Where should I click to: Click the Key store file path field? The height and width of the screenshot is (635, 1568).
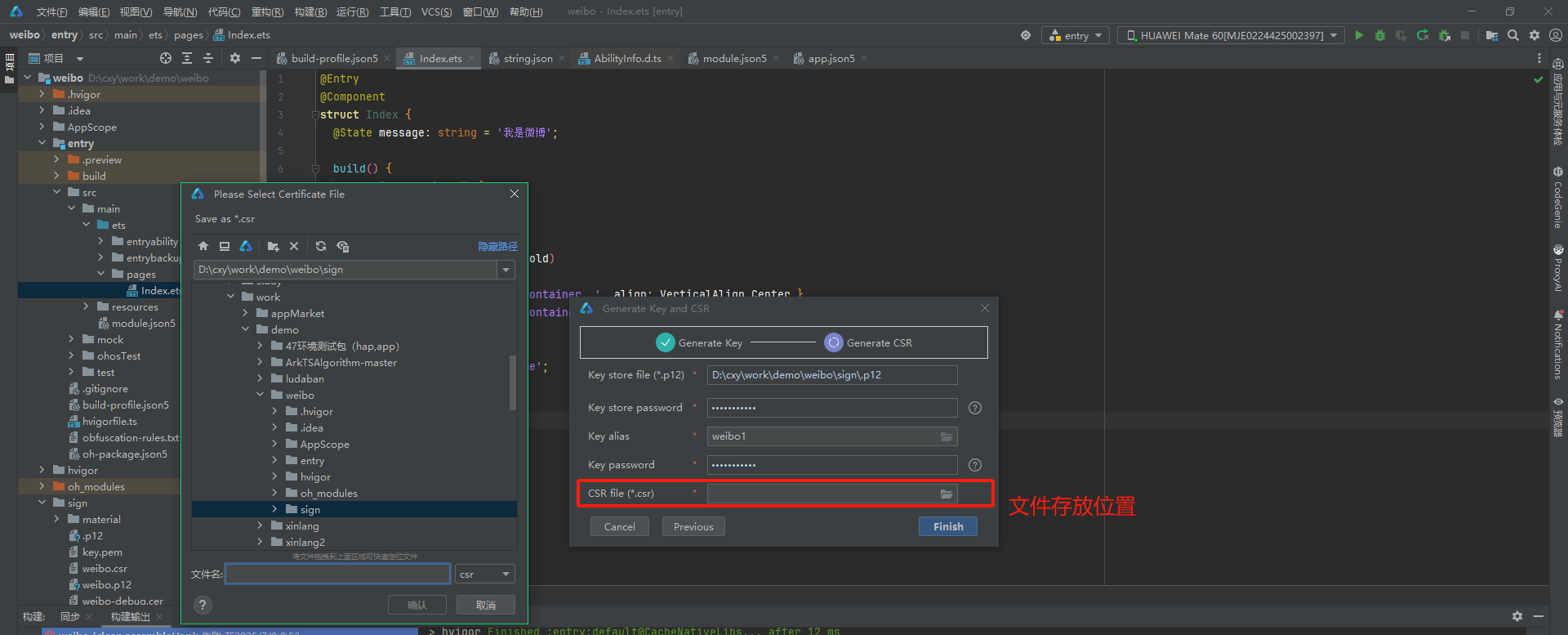832,375
